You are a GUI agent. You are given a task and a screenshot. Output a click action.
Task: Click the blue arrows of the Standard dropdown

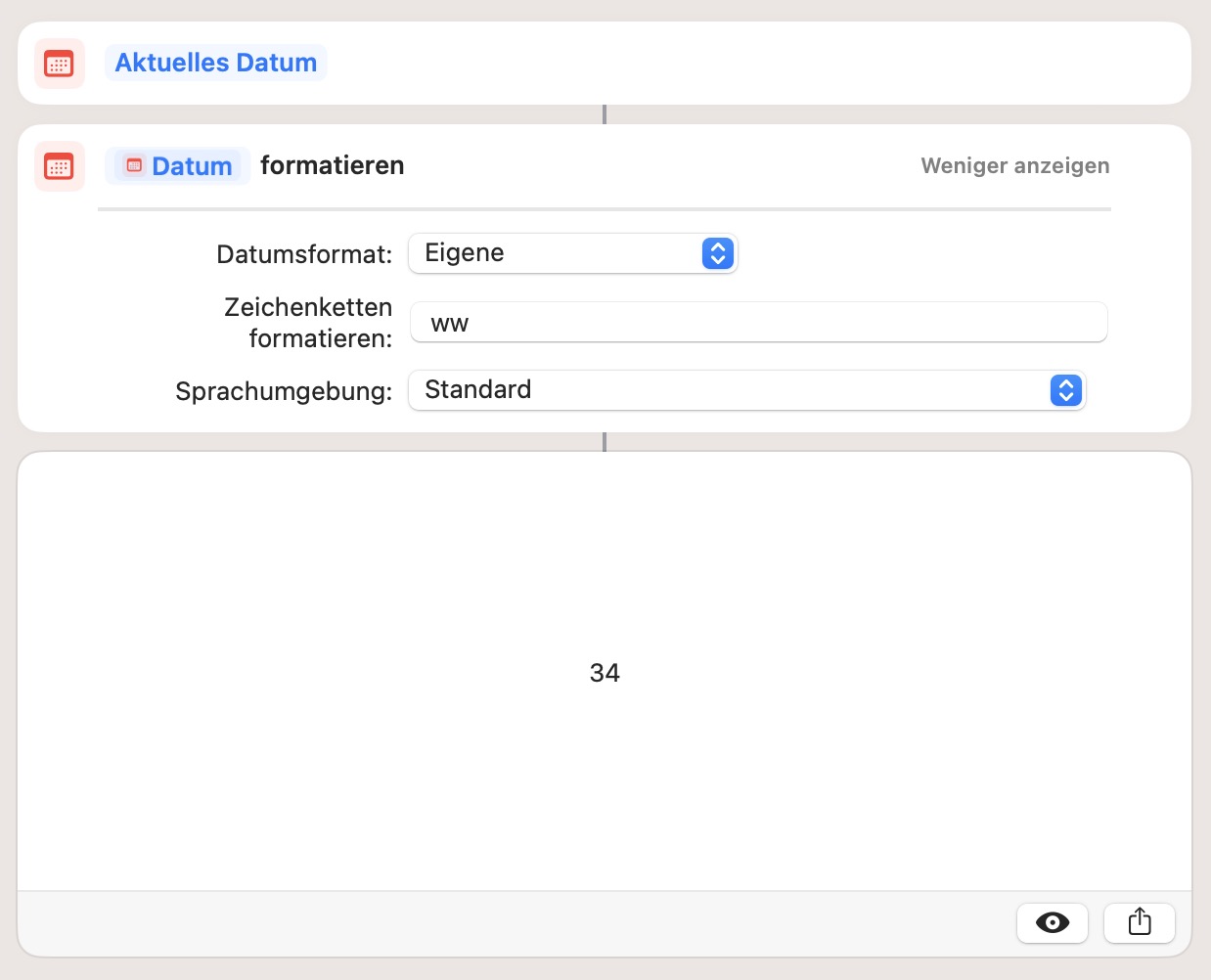pyautogui.click(x=1065, y=390)
